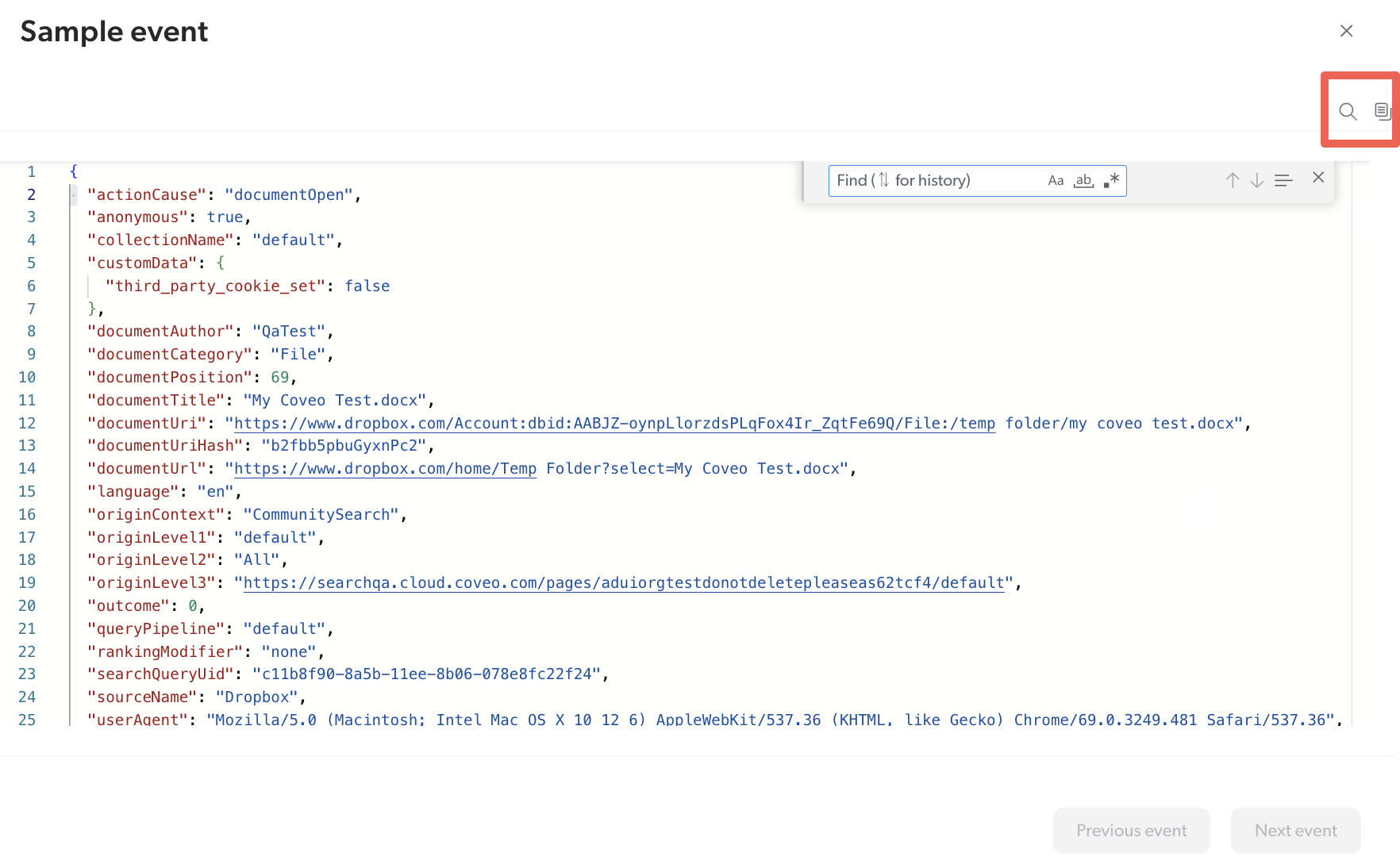Image resolution: width=1400 pixels, height=868 pixels.
Task: Toggle Match Case (Aa) option
Action: point(1056,180)
